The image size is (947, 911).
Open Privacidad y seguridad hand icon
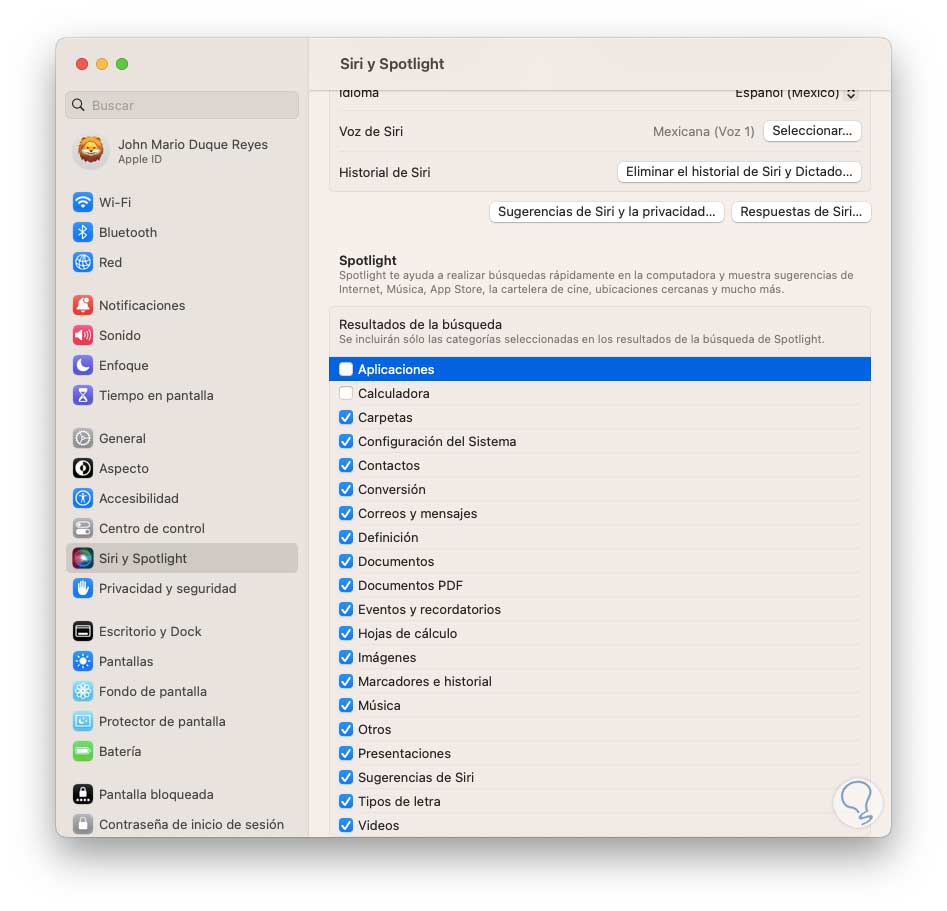(x=83, y=588)
